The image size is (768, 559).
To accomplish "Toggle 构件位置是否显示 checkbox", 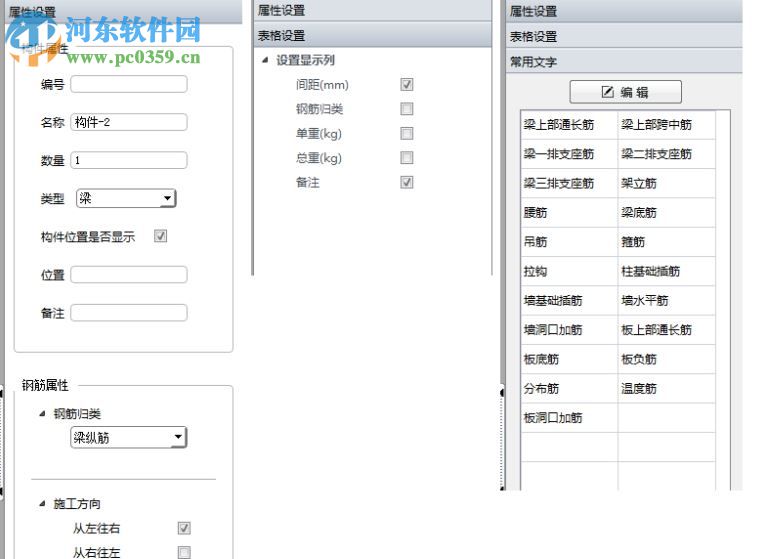I will [x=160, y=236].
